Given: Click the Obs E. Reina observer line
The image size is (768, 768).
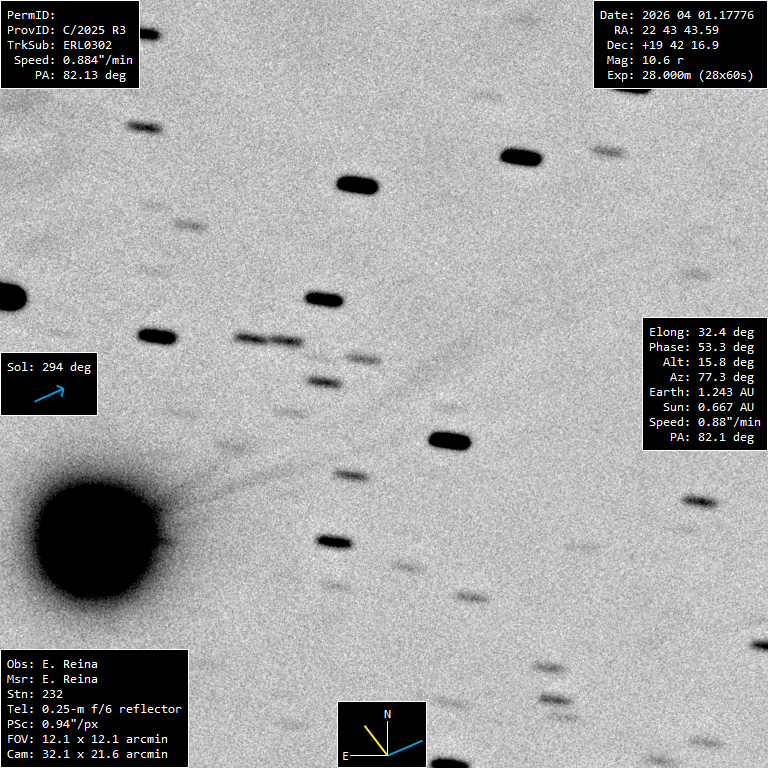Looking at the screenshot, I should click(52, 664).
